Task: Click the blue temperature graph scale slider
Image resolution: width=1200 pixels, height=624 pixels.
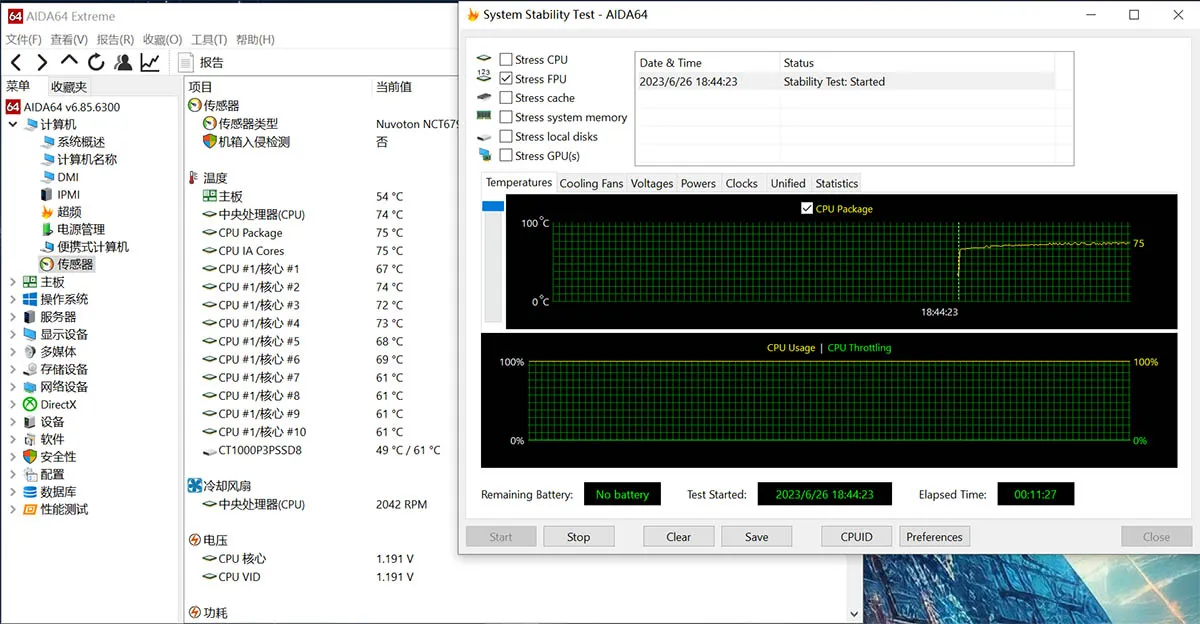Action: click(x=493, y=206)
